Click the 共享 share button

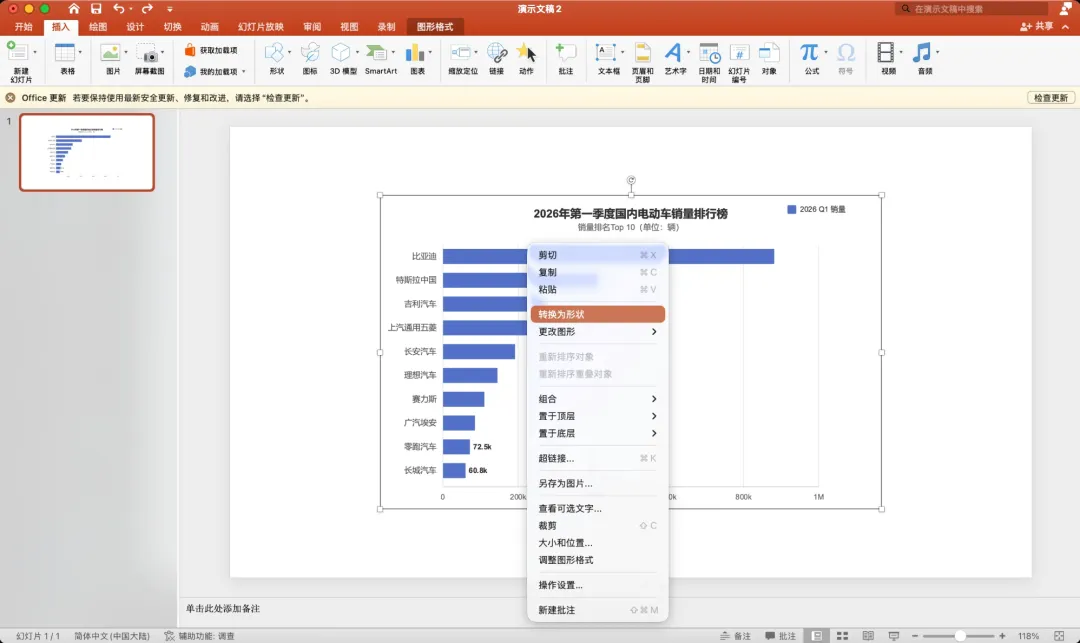coord(1037,26)
